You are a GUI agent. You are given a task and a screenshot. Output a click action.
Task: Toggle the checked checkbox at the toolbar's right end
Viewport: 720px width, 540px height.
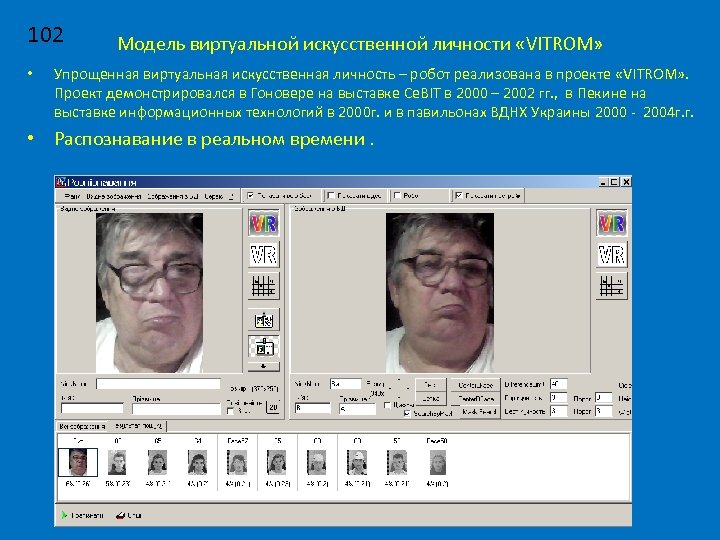click(458, 196)
